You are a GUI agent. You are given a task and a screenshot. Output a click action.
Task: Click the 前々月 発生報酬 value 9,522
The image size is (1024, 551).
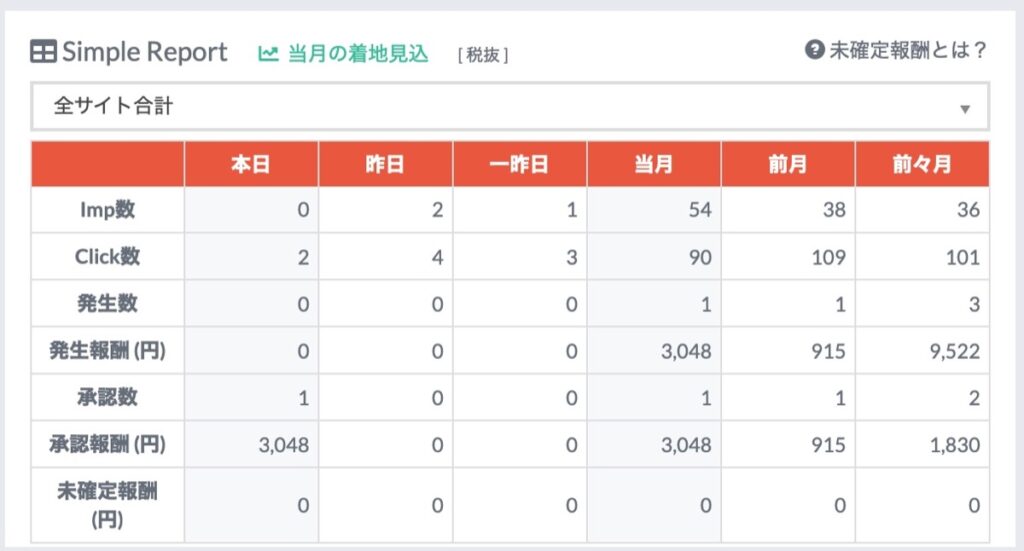(x=954, y=351)
